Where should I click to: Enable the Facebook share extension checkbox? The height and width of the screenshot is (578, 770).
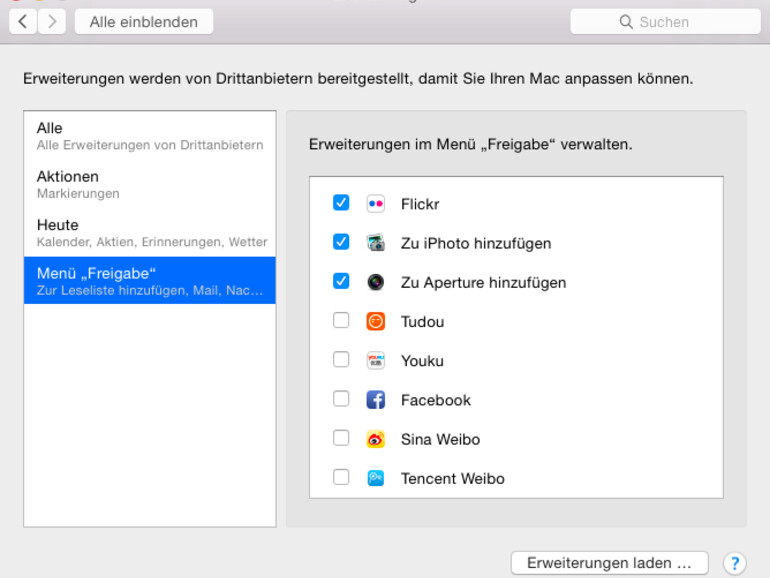pos(341,399)
